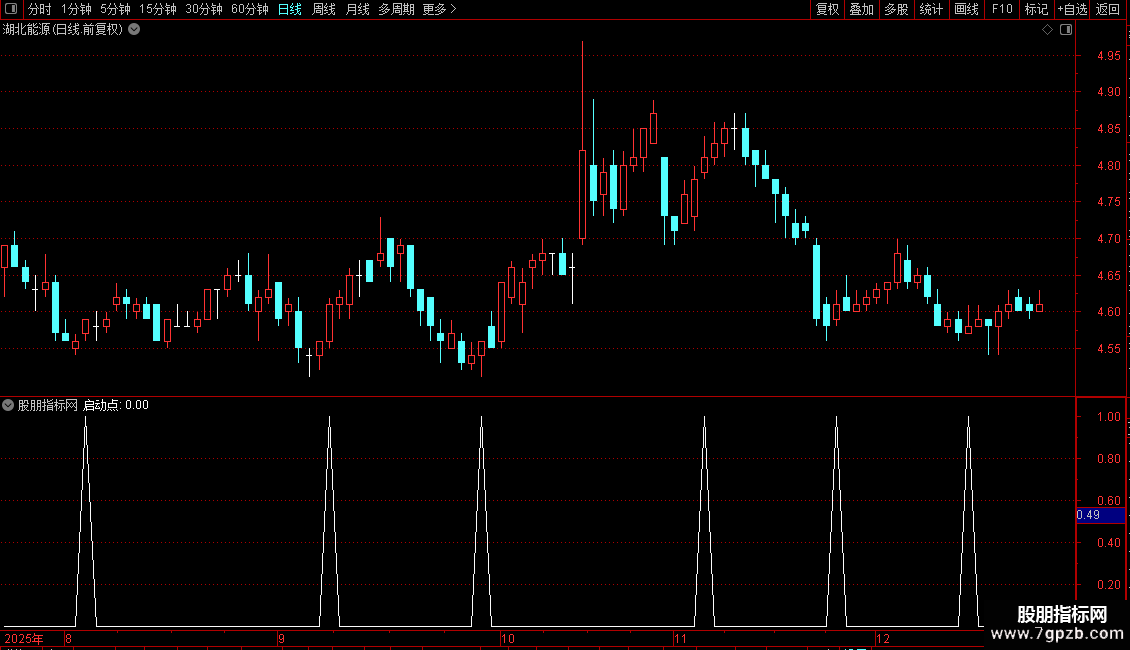Open 多股 multi-stock view
Image resolution: width=1130 pixels, height=650 pixels.
coord(896,9)
